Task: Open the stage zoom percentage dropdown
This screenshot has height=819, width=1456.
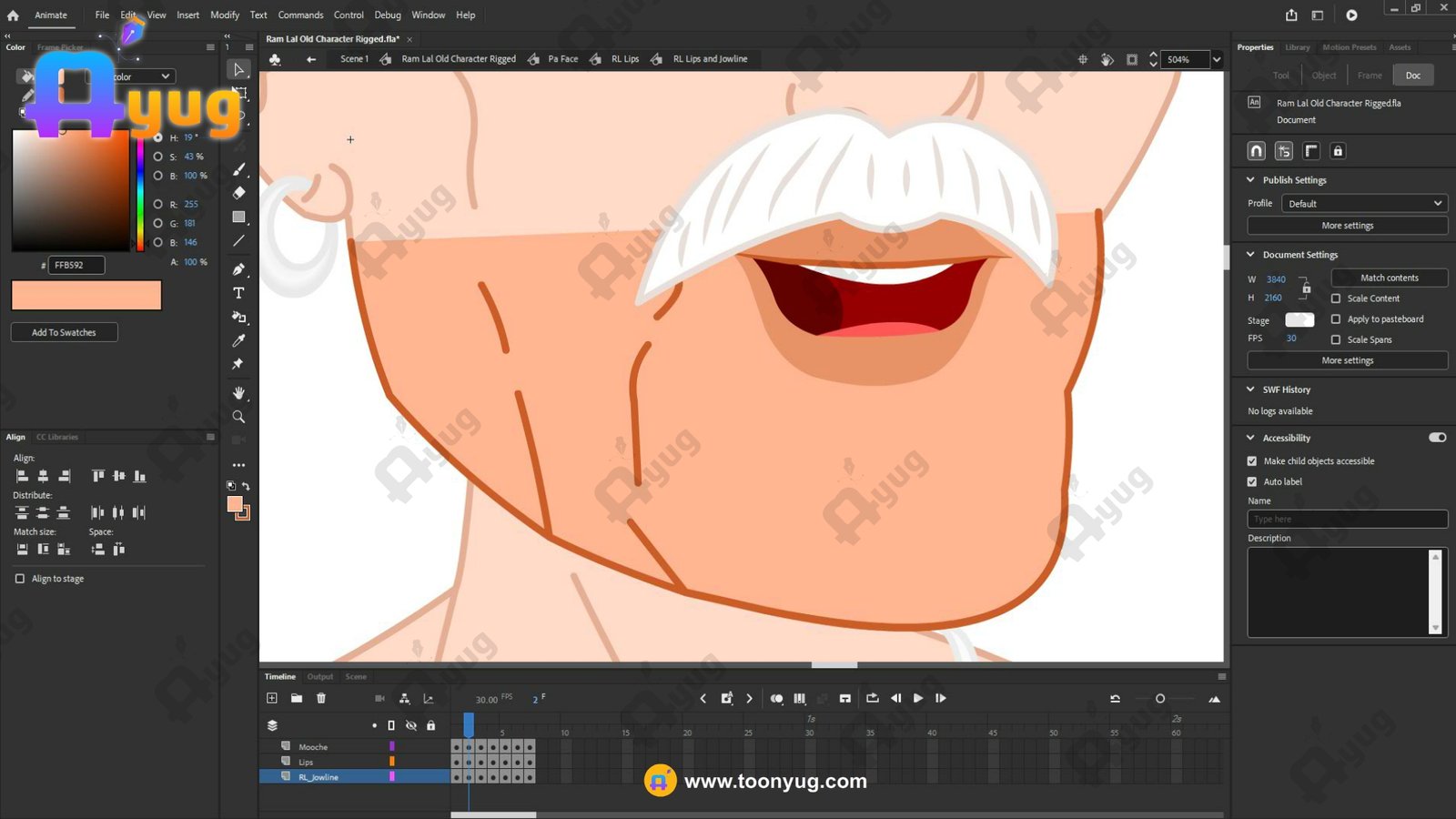Action: [x=1217, y=59]
